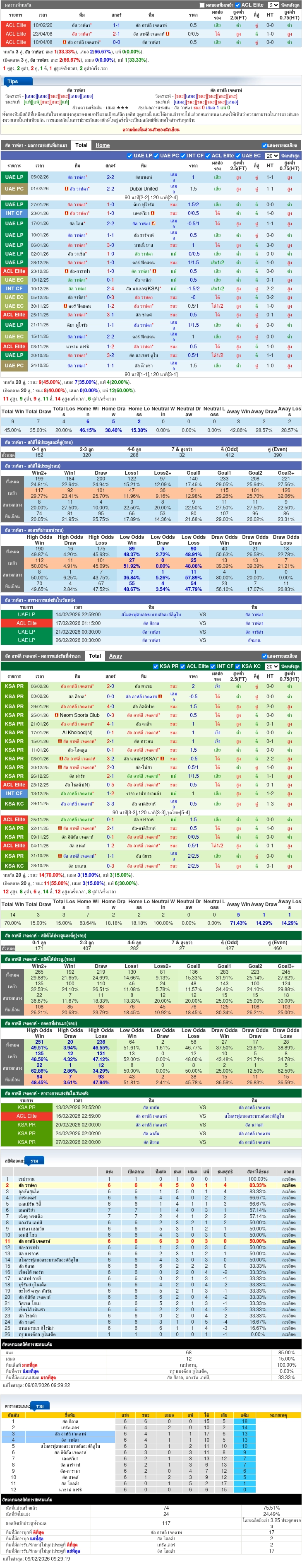Screen dimensions: 302x1568
Task: Toggle the KSA KC league filter checkbox
Action: [x=237, y=666]
